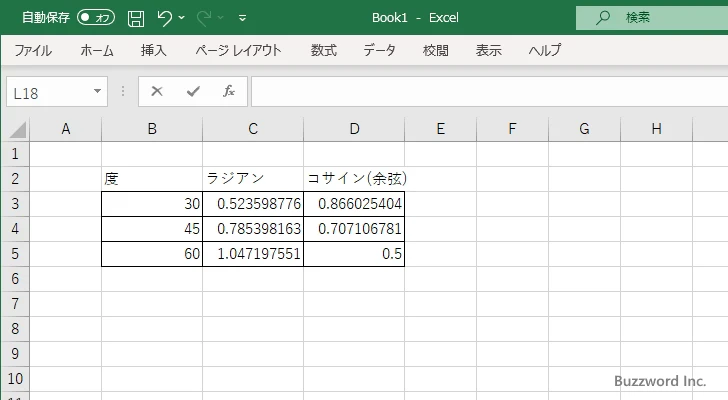Select column G header
This screenshot has width=728, height=400.
585,129
